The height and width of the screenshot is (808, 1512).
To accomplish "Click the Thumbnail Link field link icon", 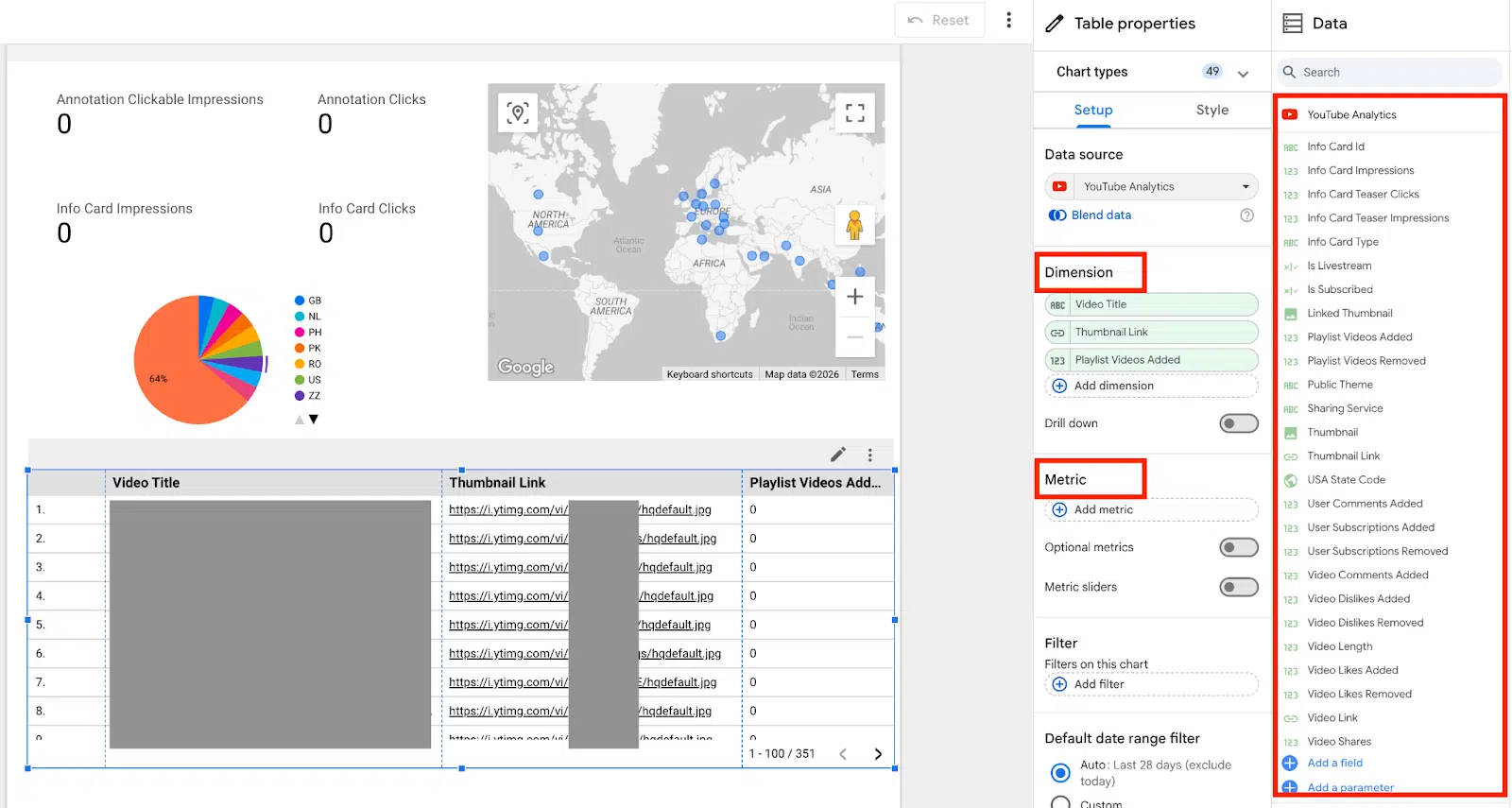I will tap(1290, 456).
